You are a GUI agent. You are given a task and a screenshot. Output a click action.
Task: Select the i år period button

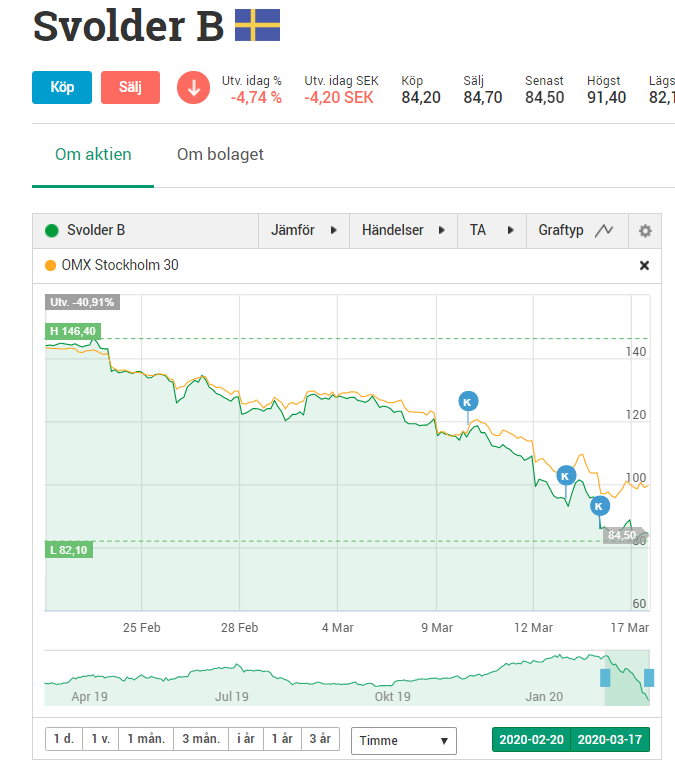246,739
